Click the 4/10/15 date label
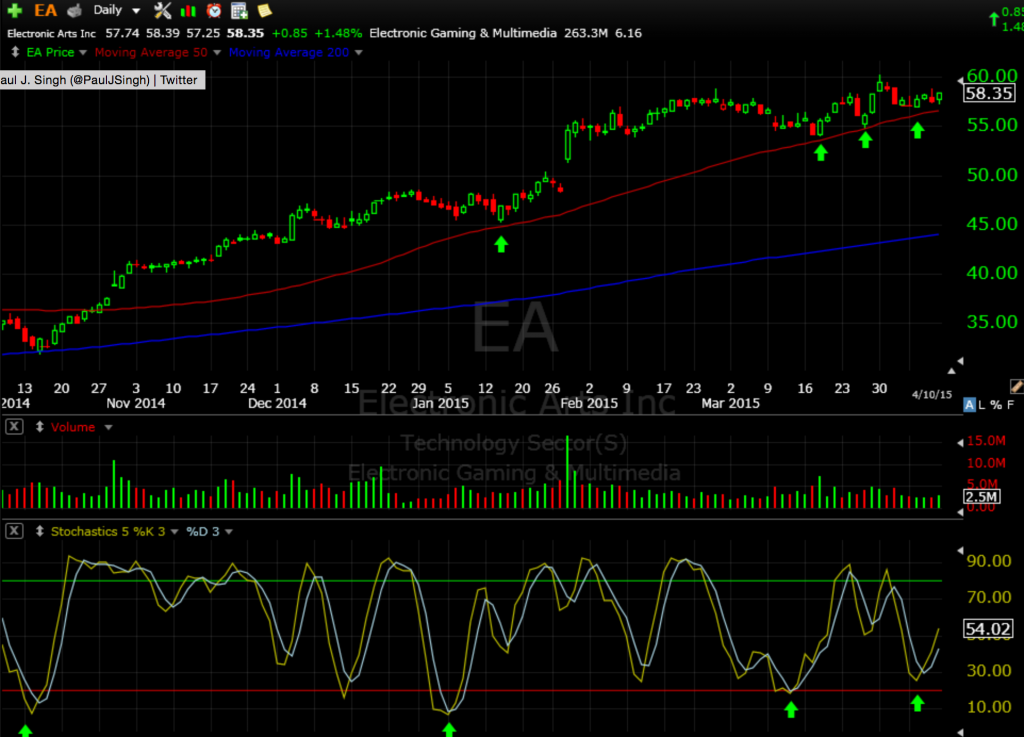This screenshot has width=1024, height=737. point(932,394)
